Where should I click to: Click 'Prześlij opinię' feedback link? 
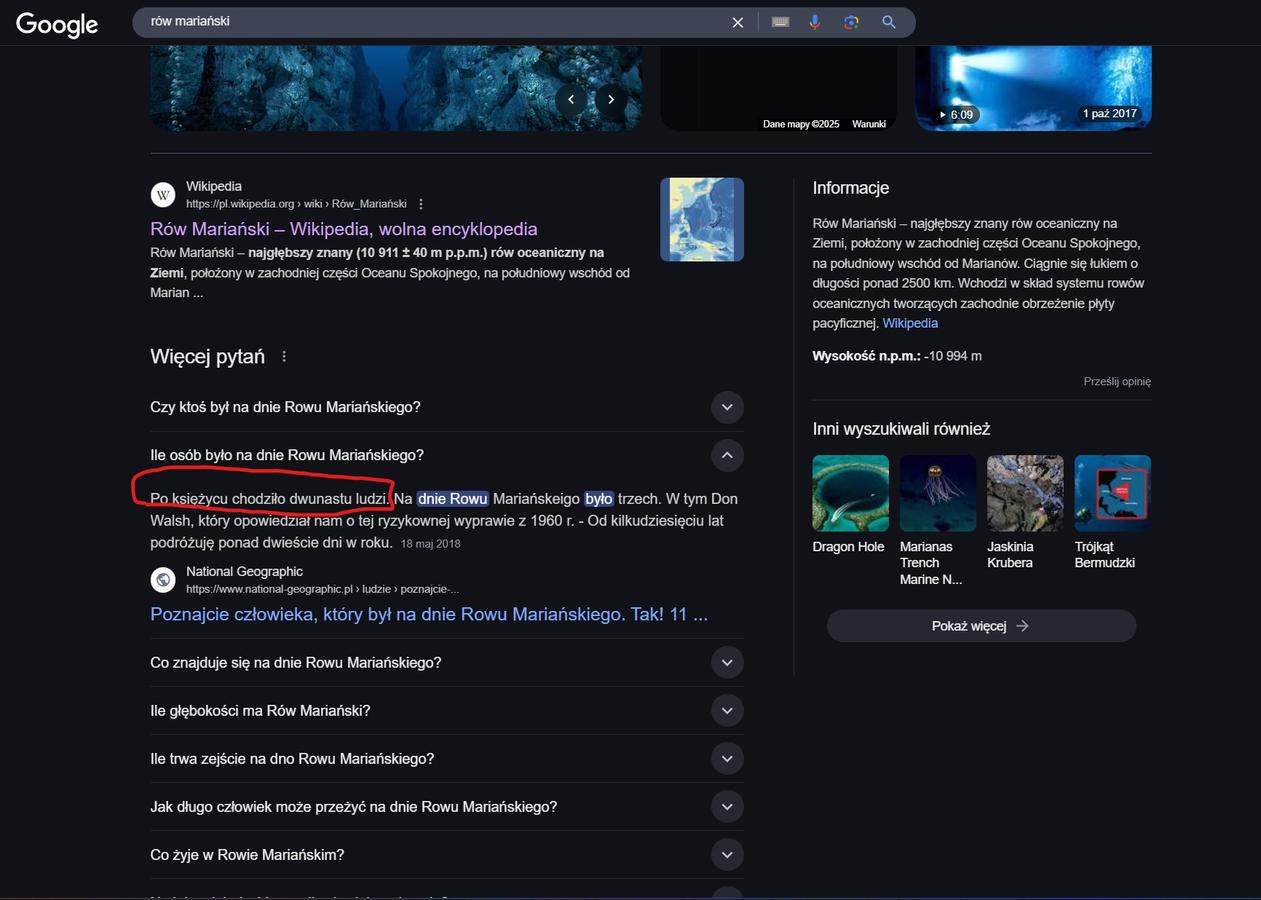pos(1117,382)
